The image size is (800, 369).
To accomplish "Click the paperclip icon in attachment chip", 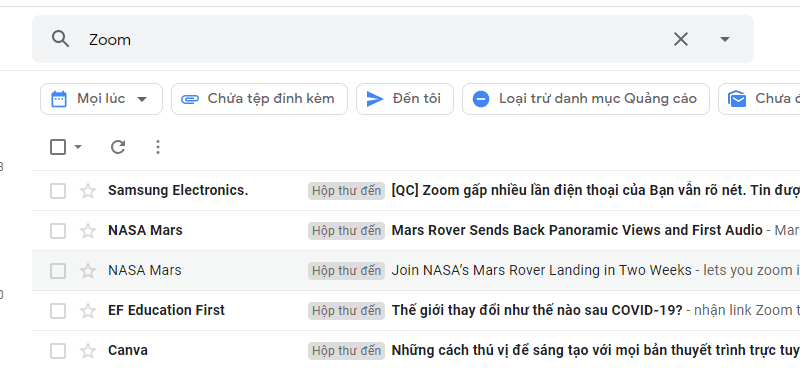I will 190,99.
